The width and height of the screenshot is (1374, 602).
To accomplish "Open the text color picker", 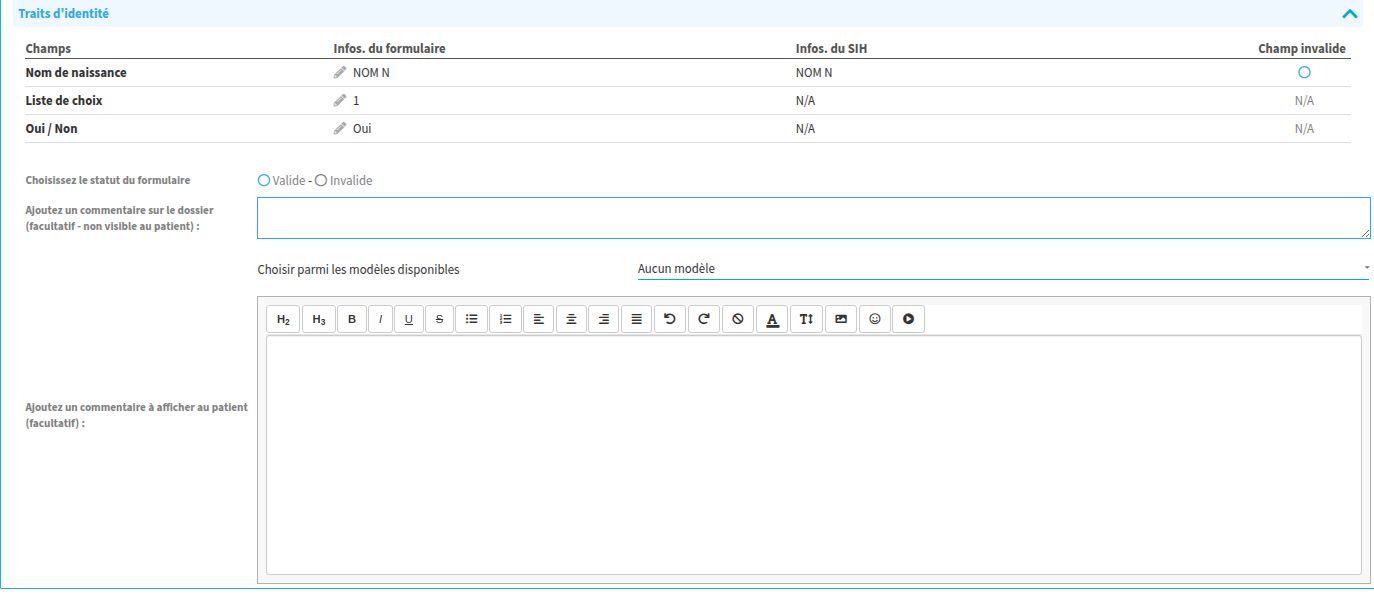I will [771, 319].
